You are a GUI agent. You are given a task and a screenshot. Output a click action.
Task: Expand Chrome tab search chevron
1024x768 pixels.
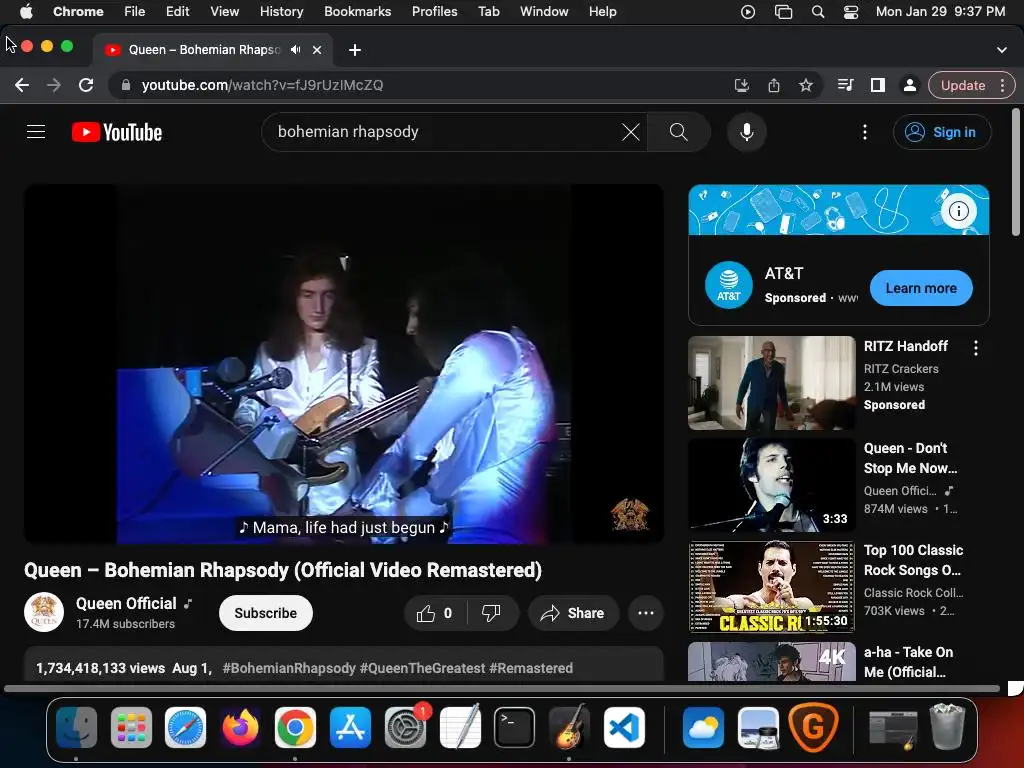[x=1001, y=50]
